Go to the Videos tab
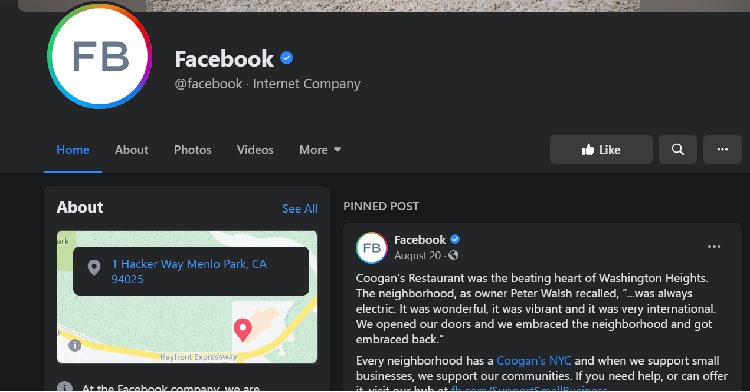 click(255, 150)
